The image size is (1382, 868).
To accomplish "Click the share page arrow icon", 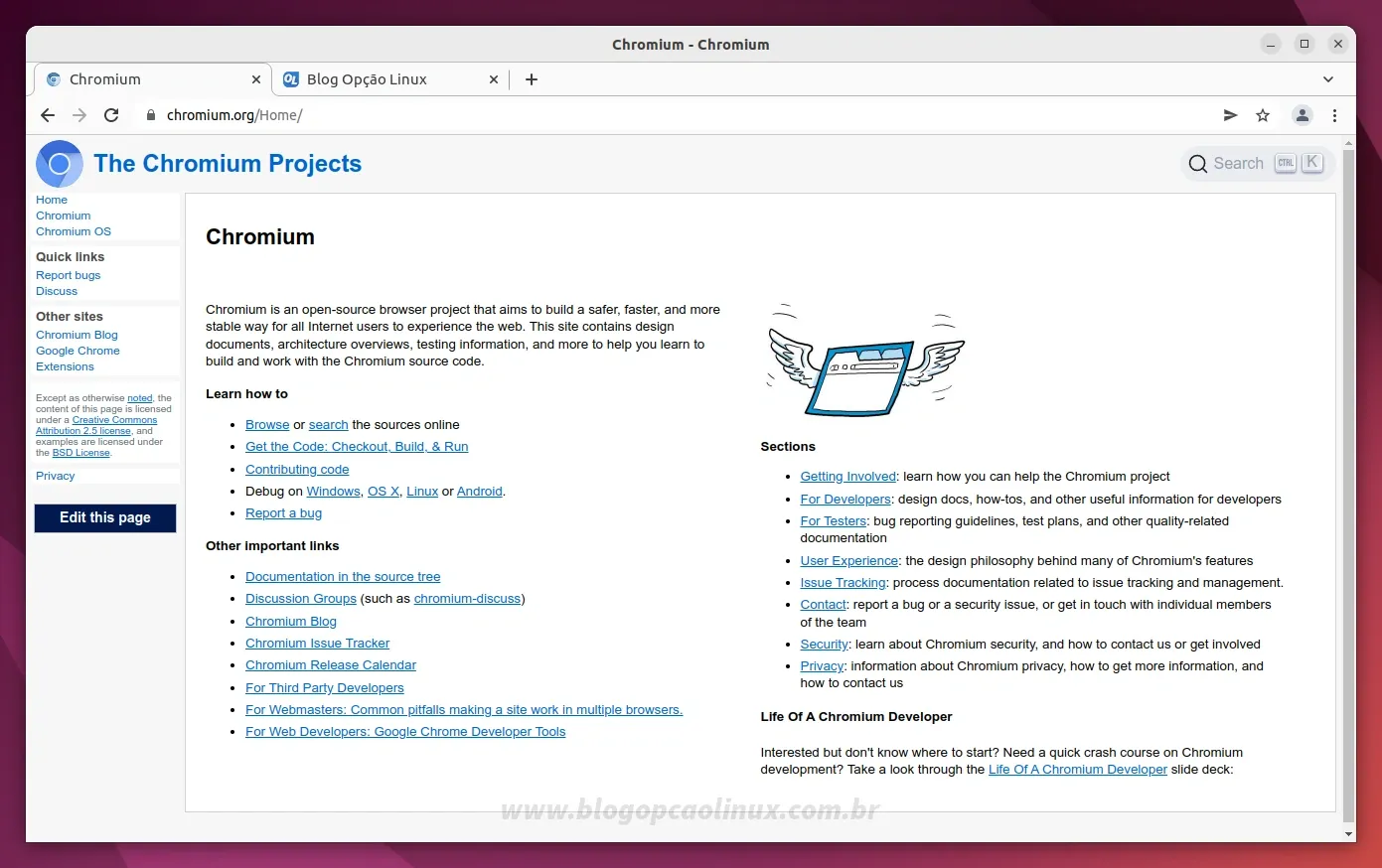I will [x=1230, y=115].
